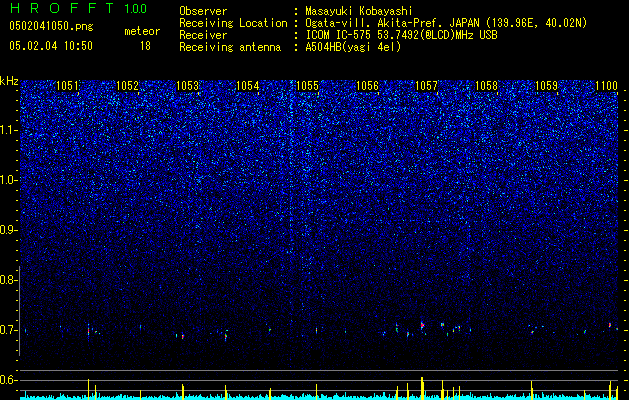Image resolution: width=629 pixels, height=400 pixels.
Task: Click the kHz axis unit label
Action: pos(9,81)
